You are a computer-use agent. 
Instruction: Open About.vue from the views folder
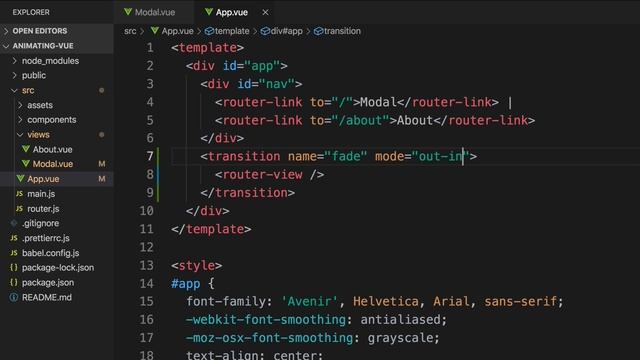point(53,149)
